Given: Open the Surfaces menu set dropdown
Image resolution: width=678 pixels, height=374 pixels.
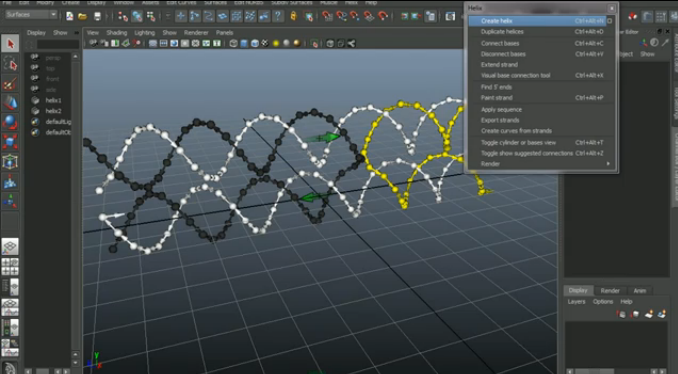Looking at the screenshot, I should 31,14.
